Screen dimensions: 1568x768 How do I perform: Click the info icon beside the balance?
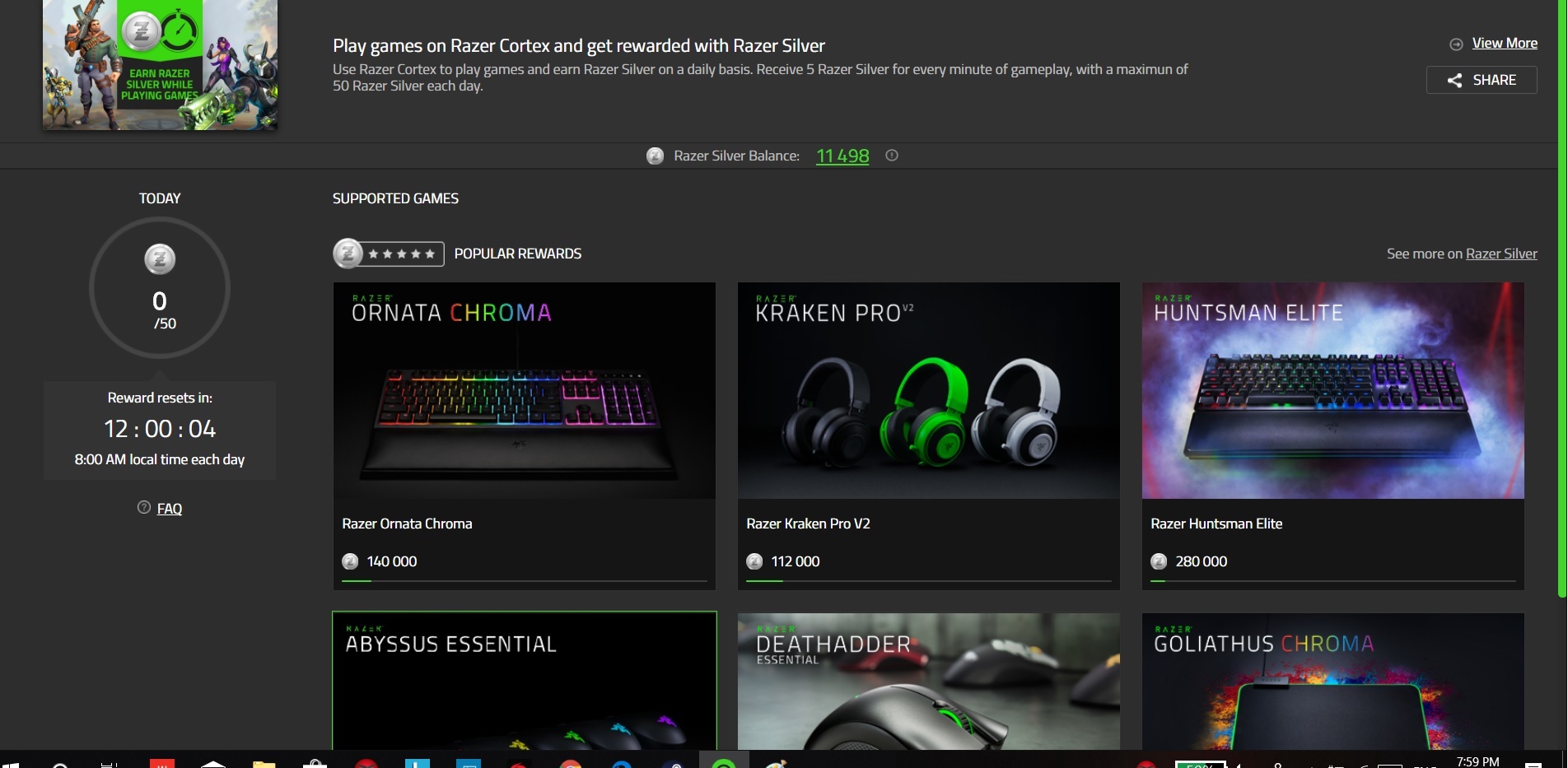[x=892, y=155]
